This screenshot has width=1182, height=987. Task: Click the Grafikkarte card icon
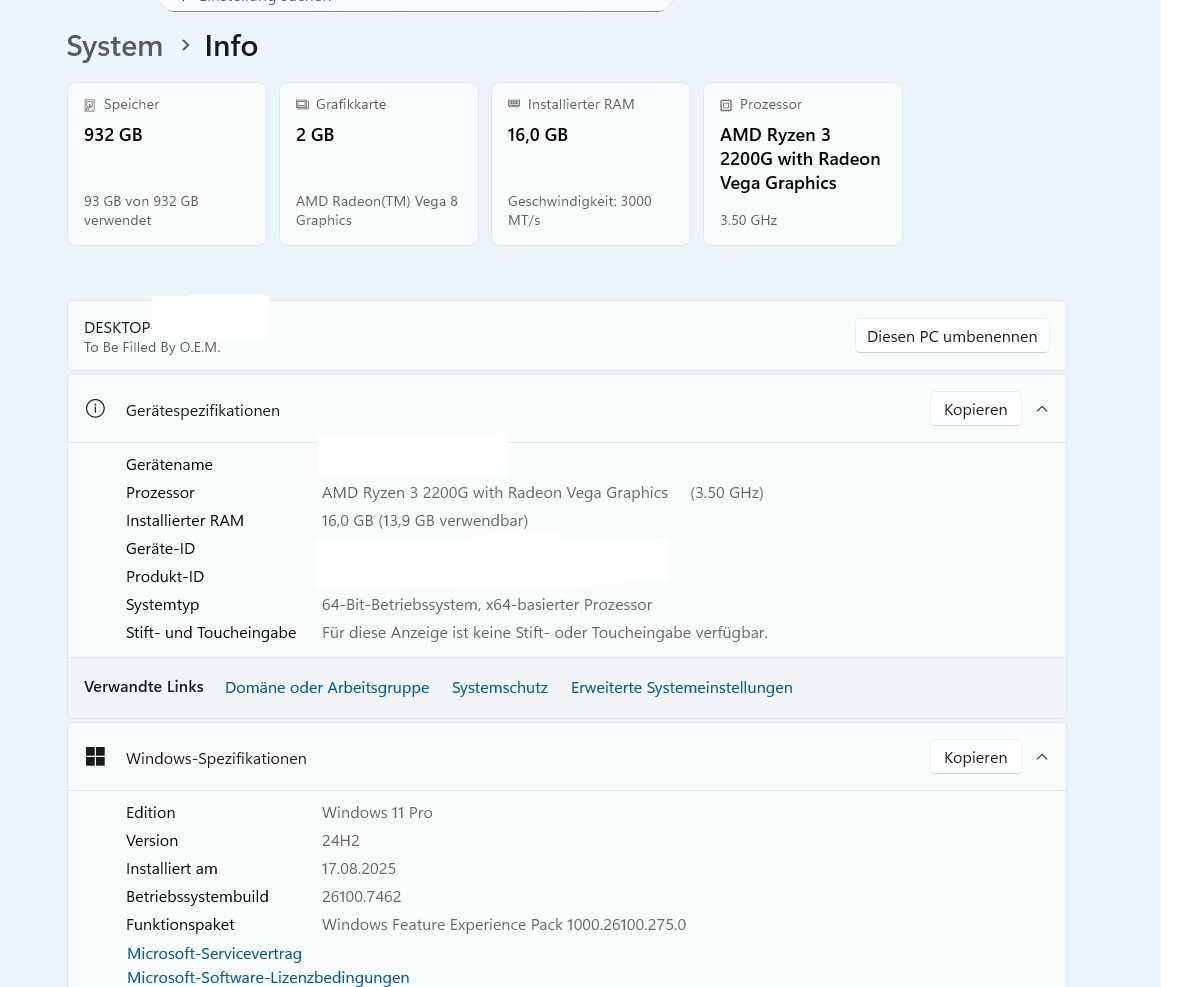pos(302,104)
